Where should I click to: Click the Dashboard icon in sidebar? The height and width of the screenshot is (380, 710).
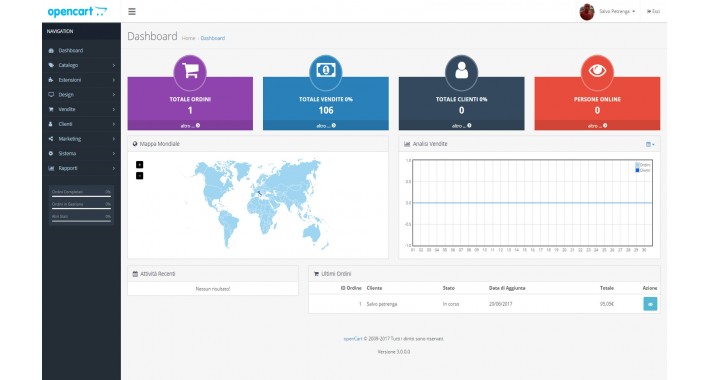pos(51,50)
